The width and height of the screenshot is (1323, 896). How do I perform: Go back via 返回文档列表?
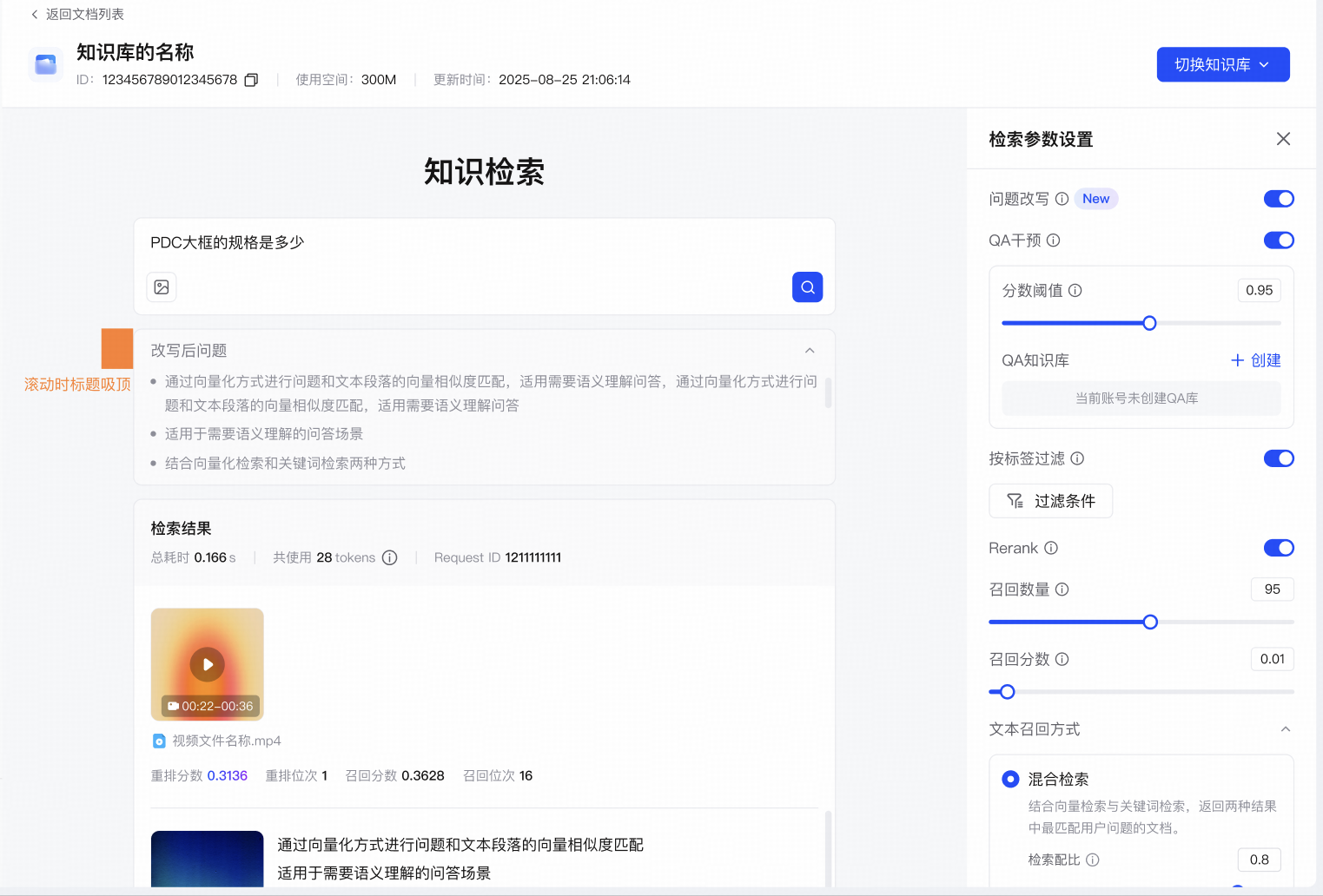coord(77,15)
